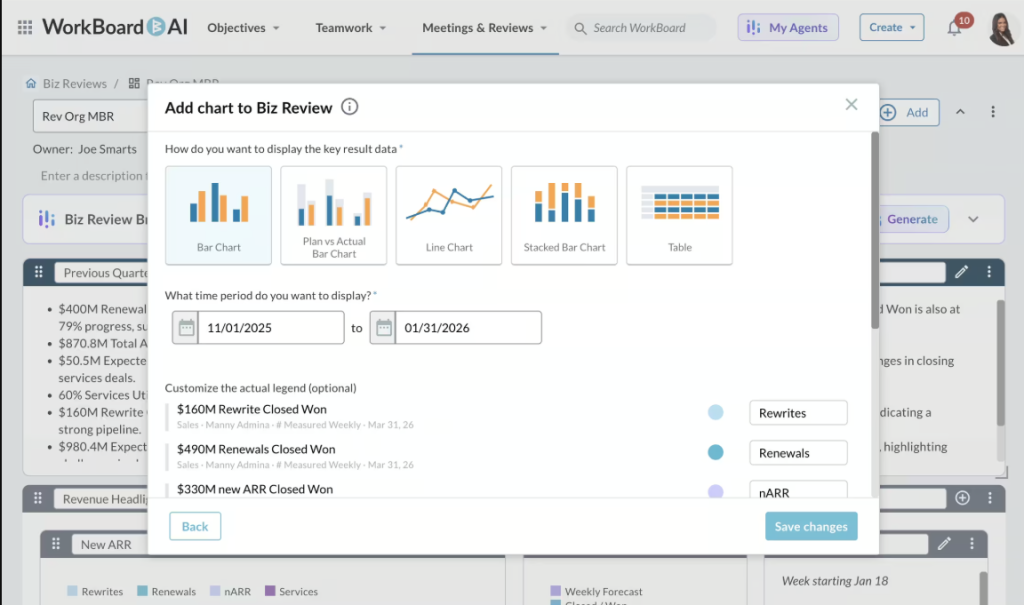
Task: Change the Rewrites legend color swatch
Action: pos(716,412)
